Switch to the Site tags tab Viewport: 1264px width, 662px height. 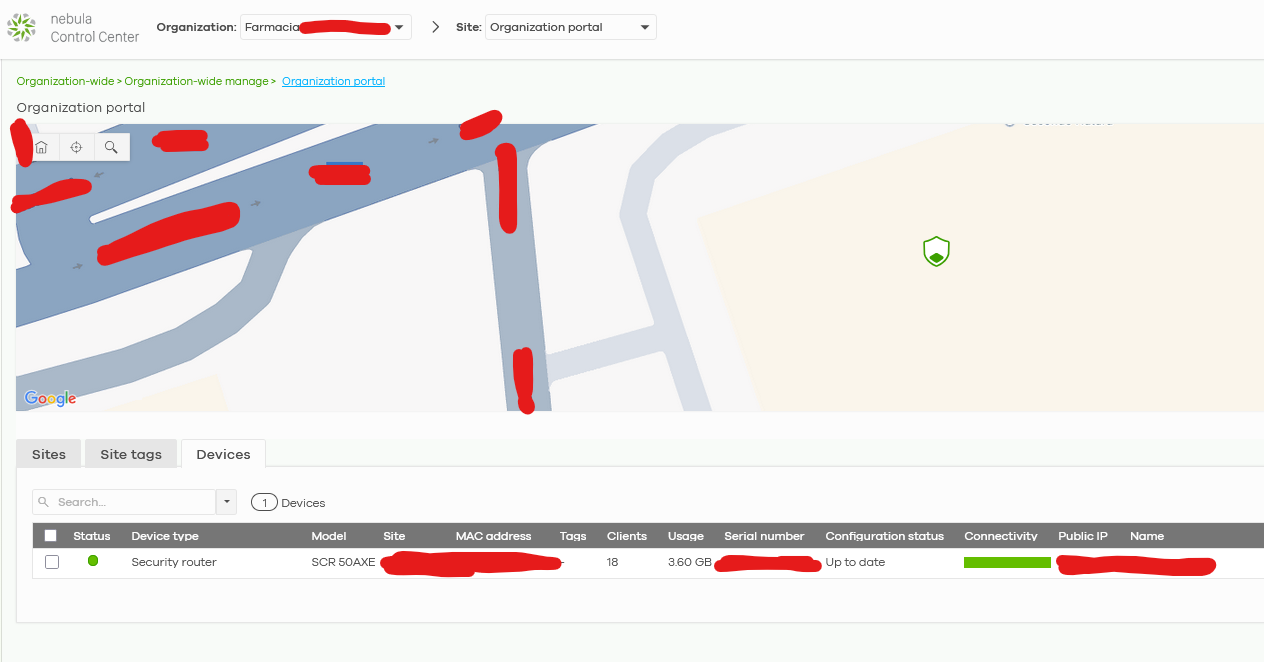(131, 454)
